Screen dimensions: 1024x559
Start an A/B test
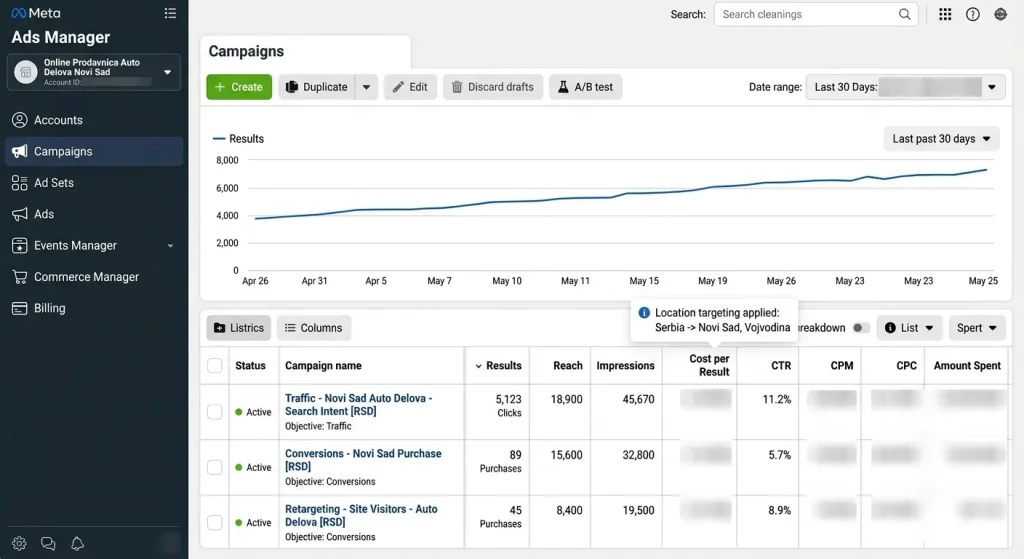click(586, 87)
